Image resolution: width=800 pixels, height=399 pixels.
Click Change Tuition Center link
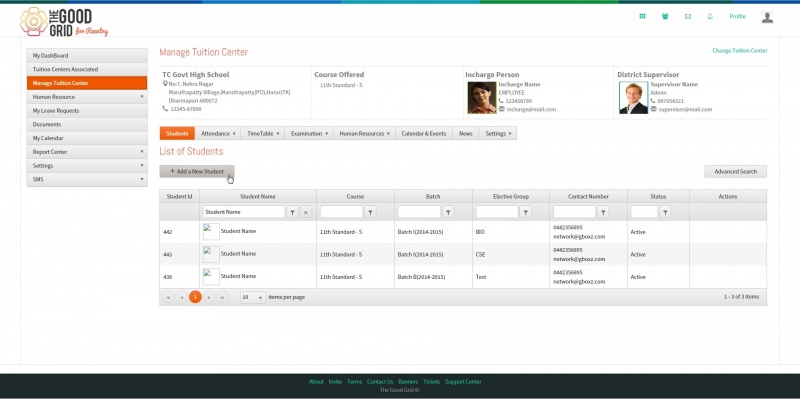click(x=740, y=51)
